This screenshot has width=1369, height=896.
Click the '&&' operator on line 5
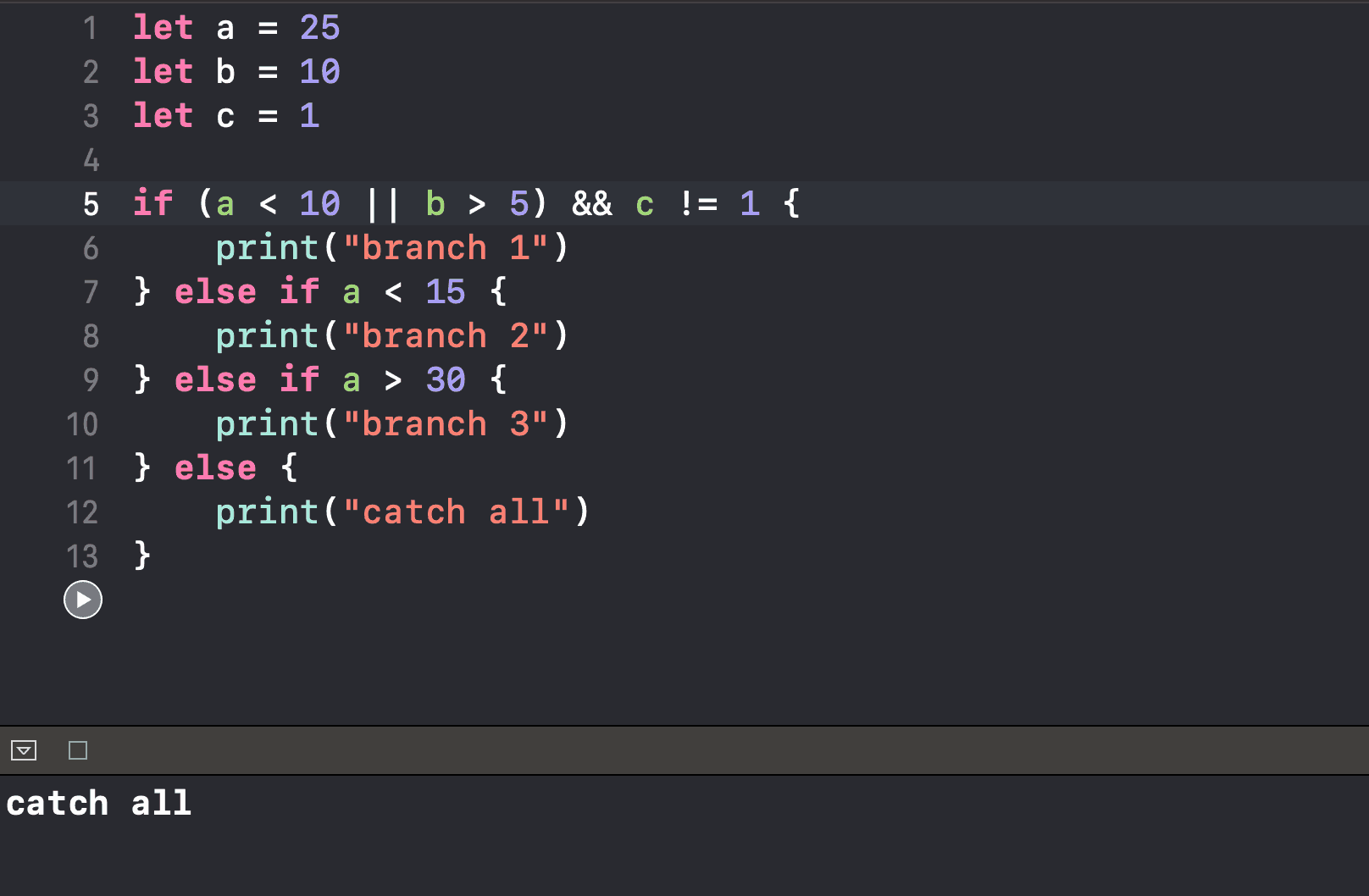(592, 204)
